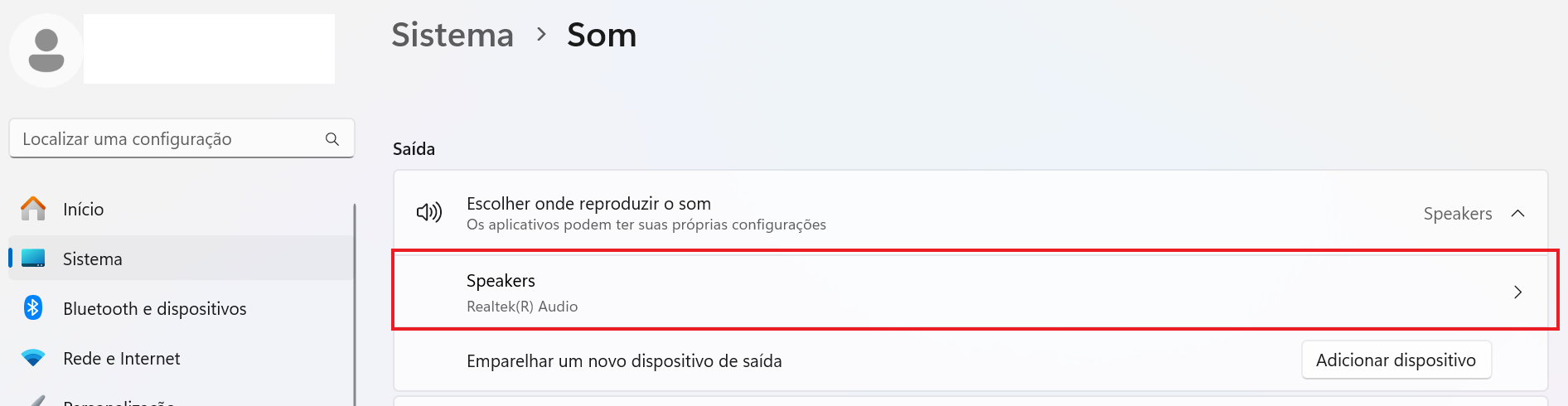Collapse the output device list chevron
Viewport: 1568px width, 406px height.
pyautogui.click(x=1518, y=214)
